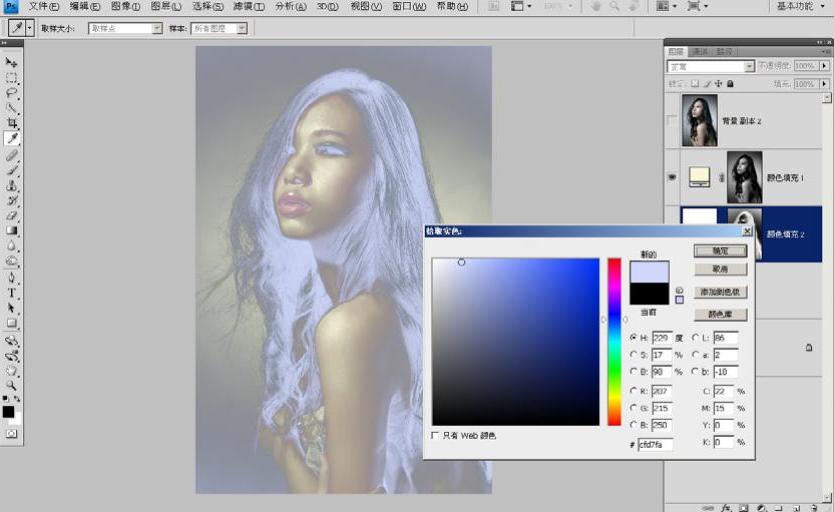Open the 文件(F) menu
Screen dimensions: 834x512
pos(44,6)
